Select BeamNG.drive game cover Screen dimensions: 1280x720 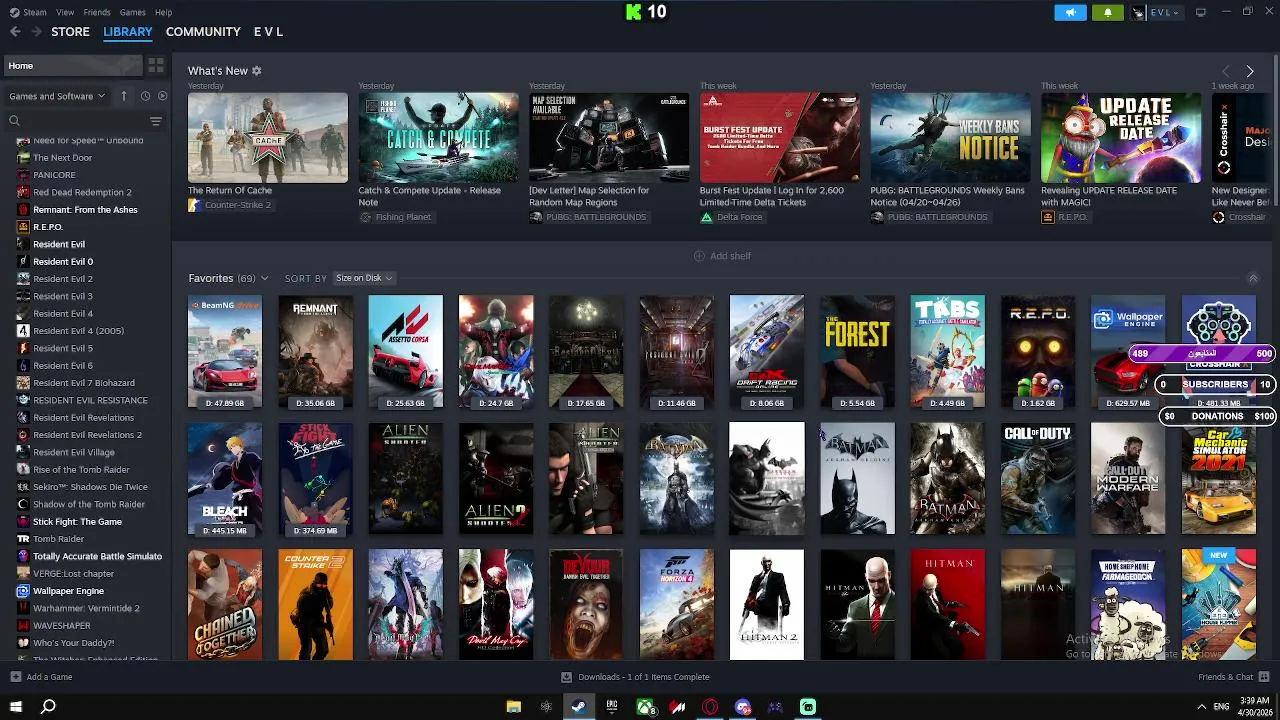tap(225, 352)
